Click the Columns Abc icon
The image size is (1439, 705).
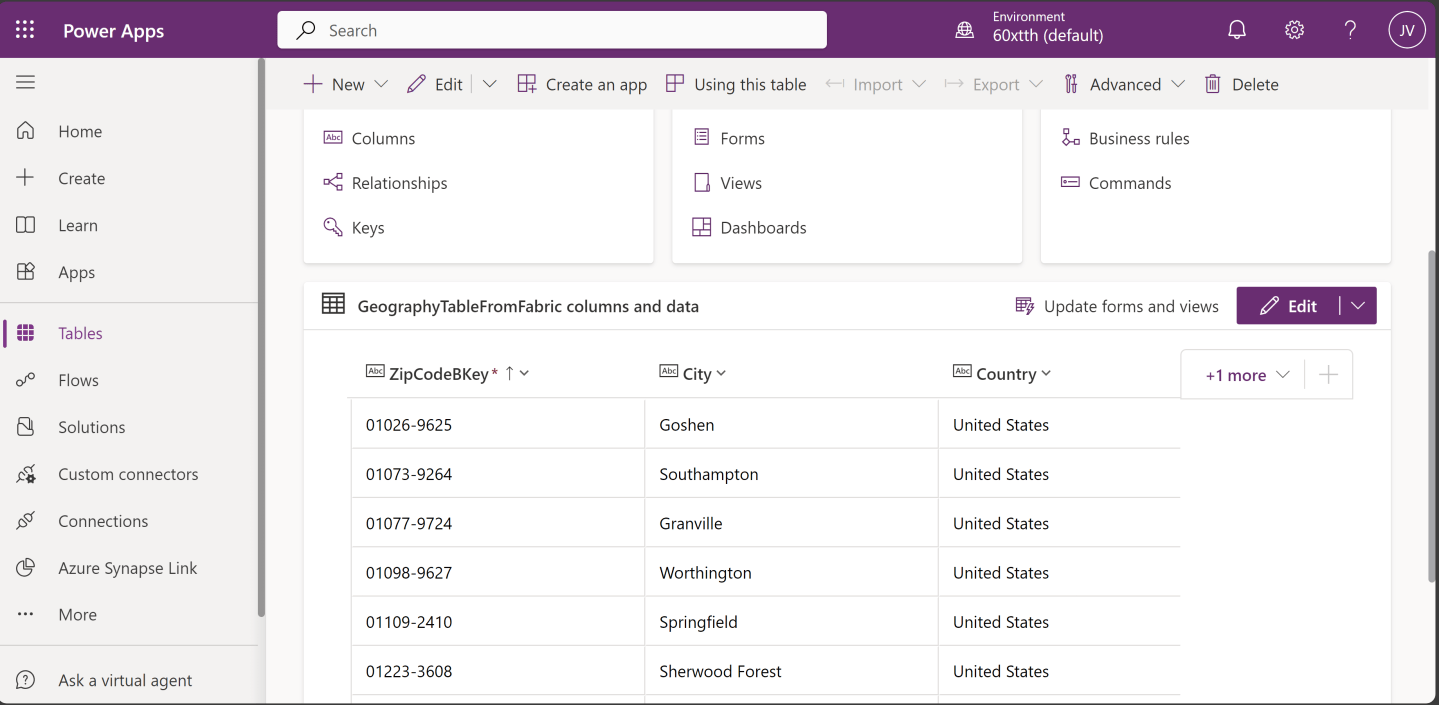tap(333, 138)
